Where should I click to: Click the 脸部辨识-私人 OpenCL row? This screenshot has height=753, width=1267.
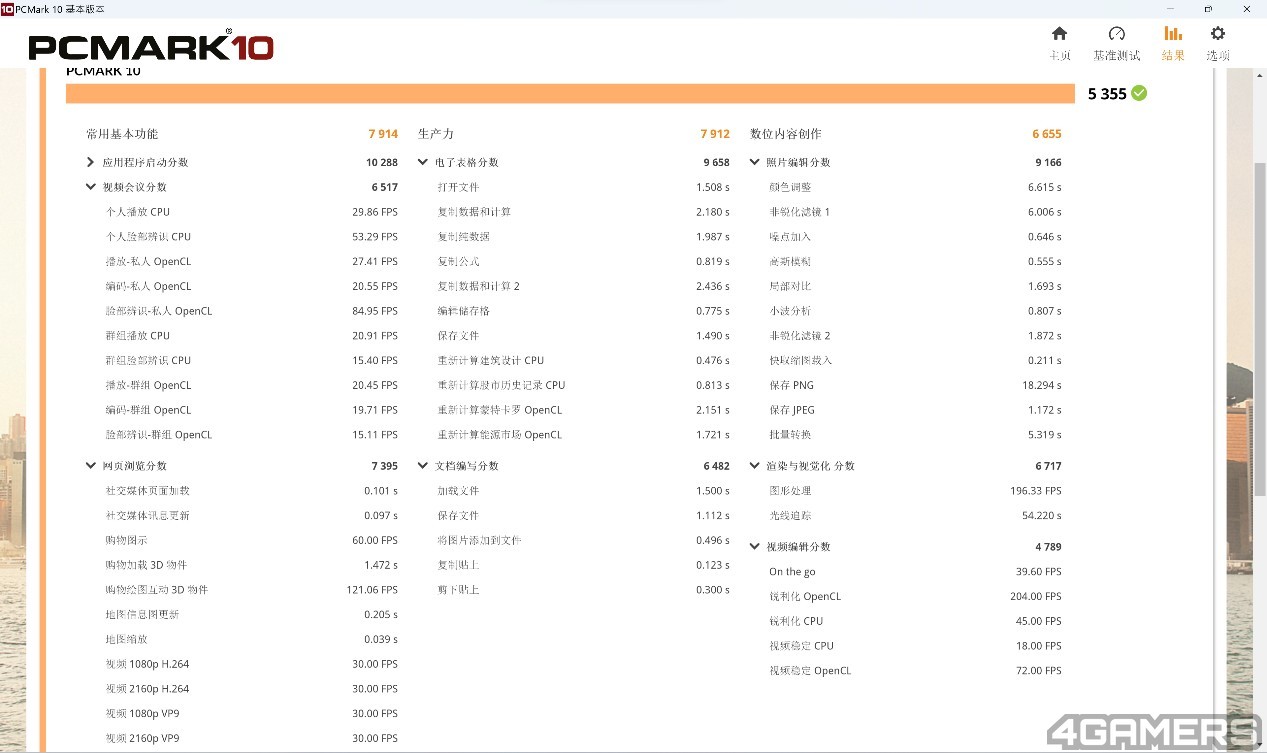(x=252, y=311)
